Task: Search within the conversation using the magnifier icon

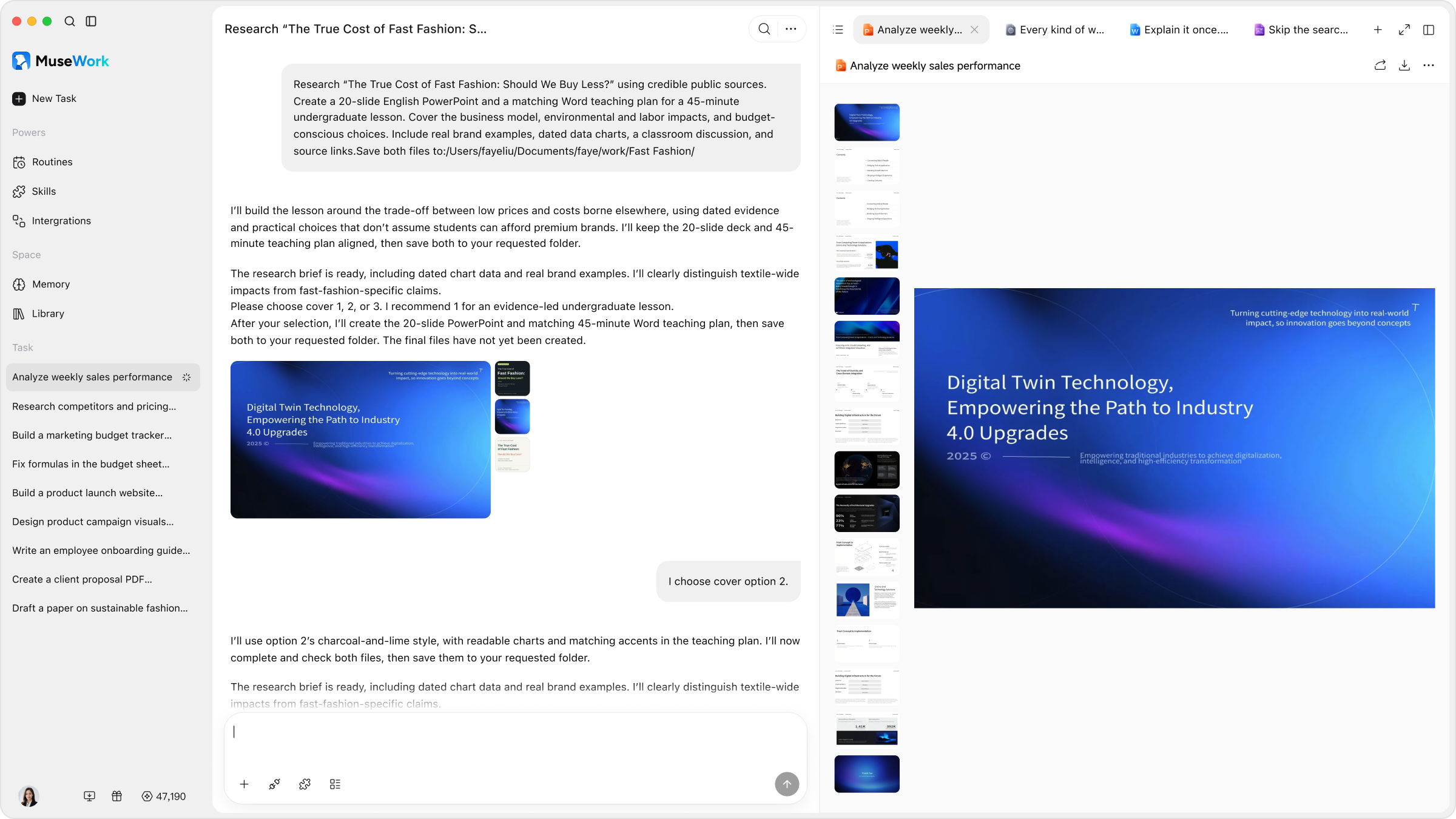Action: pyautogui.click(x=764, y=29)
